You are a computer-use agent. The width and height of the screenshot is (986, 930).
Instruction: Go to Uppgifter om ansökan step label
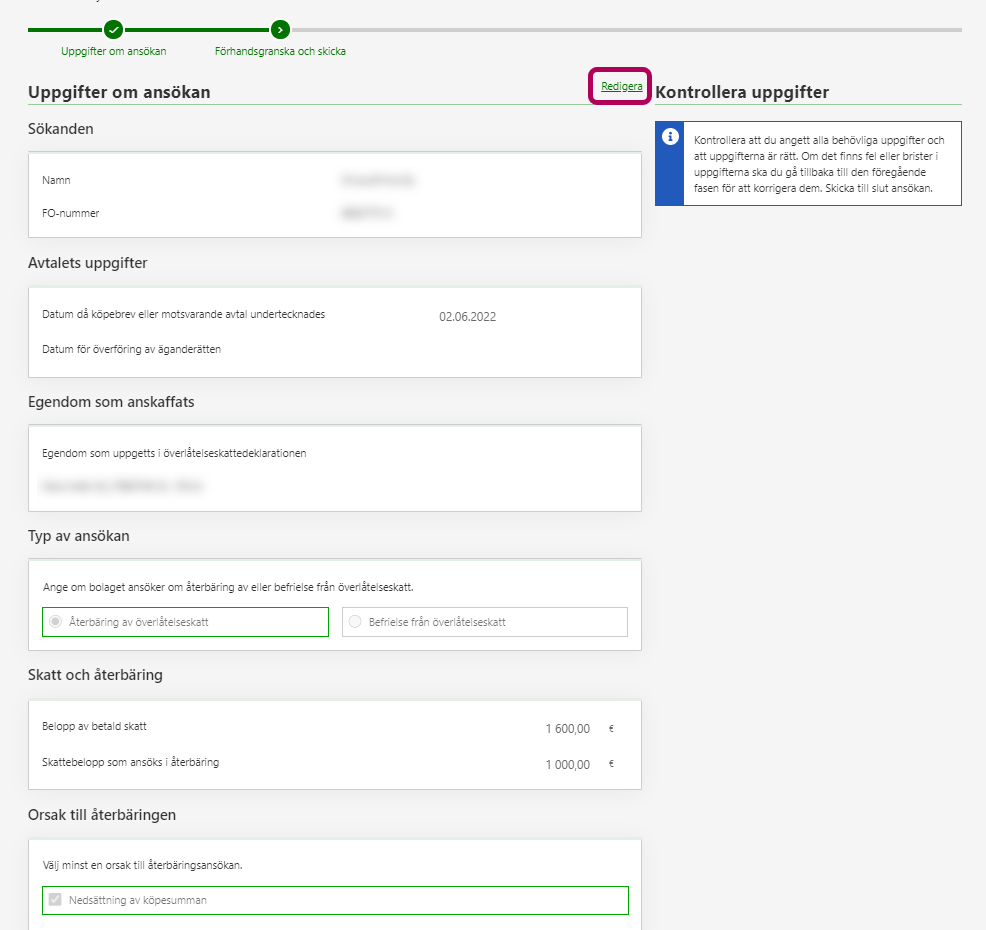tap(114, 51)
